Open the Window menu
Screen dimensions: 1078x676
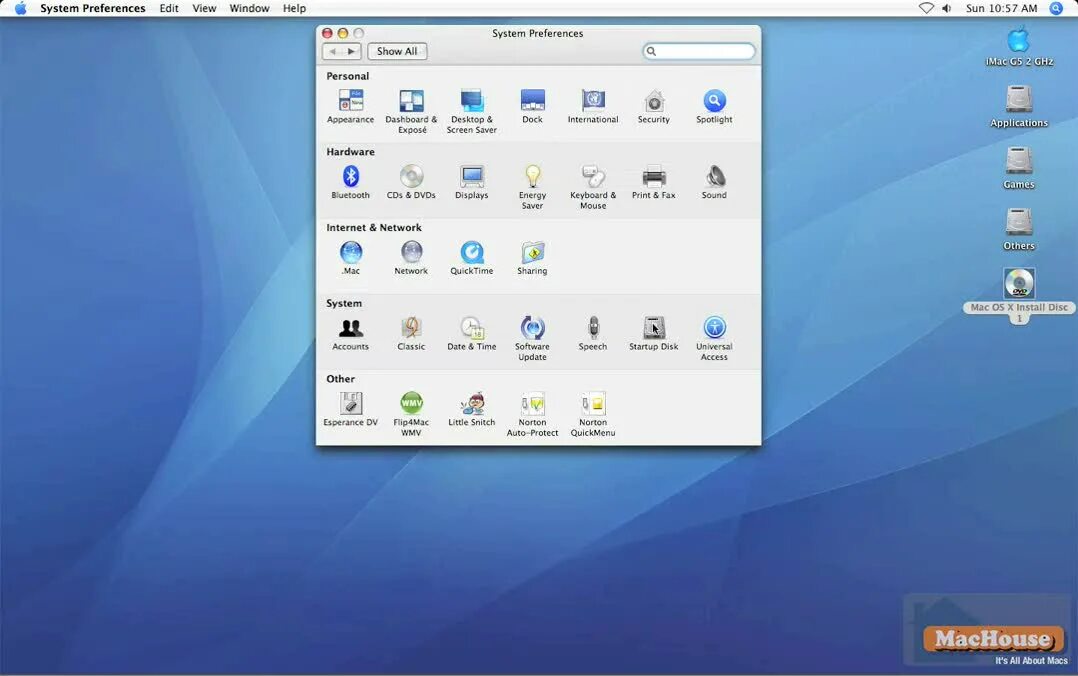249,8
